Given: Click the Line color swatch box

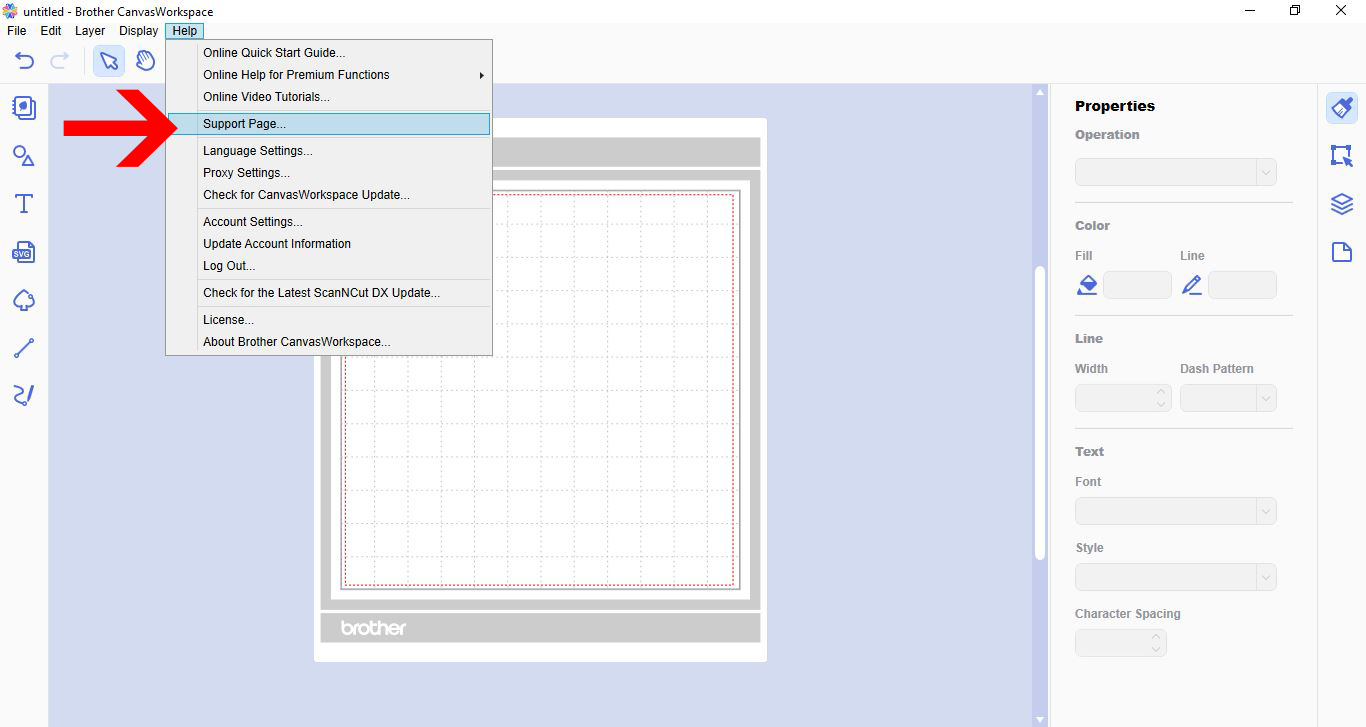Looking at the screenshot, I should coord(1242,285).
